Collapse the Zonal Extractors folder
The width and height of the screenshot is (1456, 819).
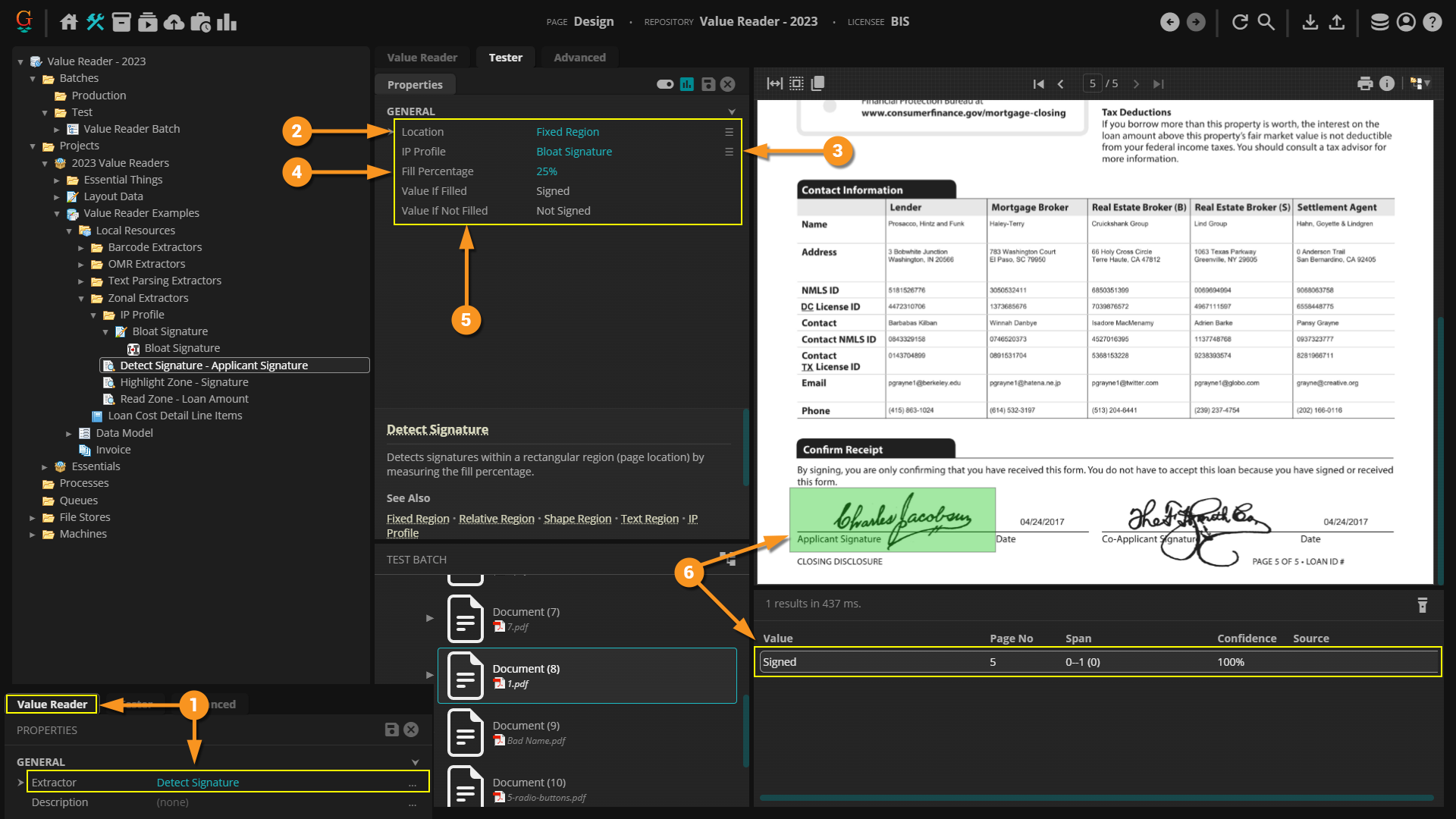coord(81,298)
